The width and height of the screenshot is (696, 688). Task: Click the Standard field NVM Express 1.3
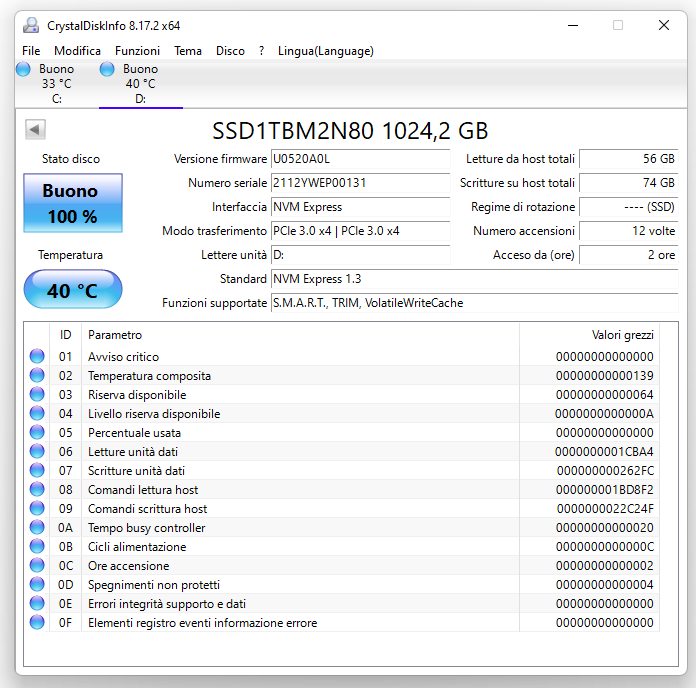(475, 279)
